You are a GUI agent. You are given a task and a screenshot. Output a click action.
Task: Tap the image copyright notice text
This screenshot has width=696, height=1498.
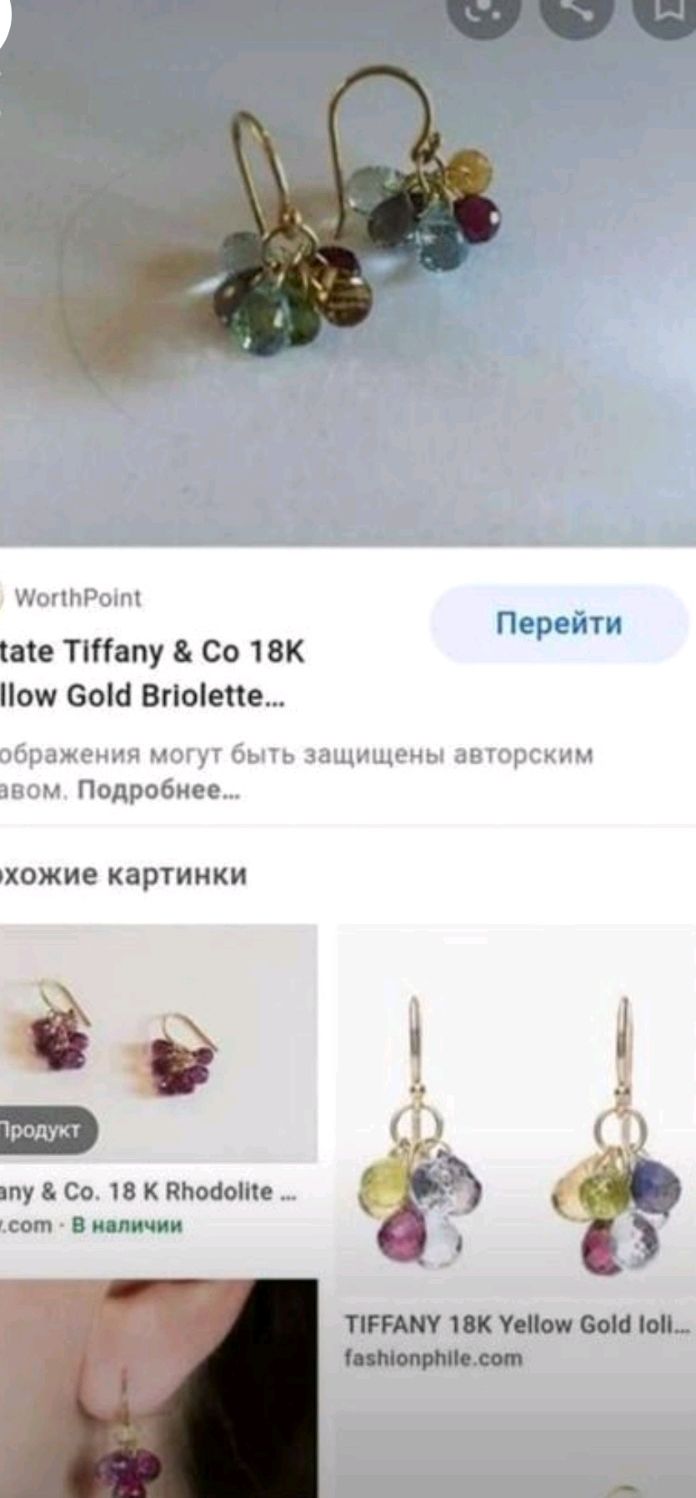296,772
